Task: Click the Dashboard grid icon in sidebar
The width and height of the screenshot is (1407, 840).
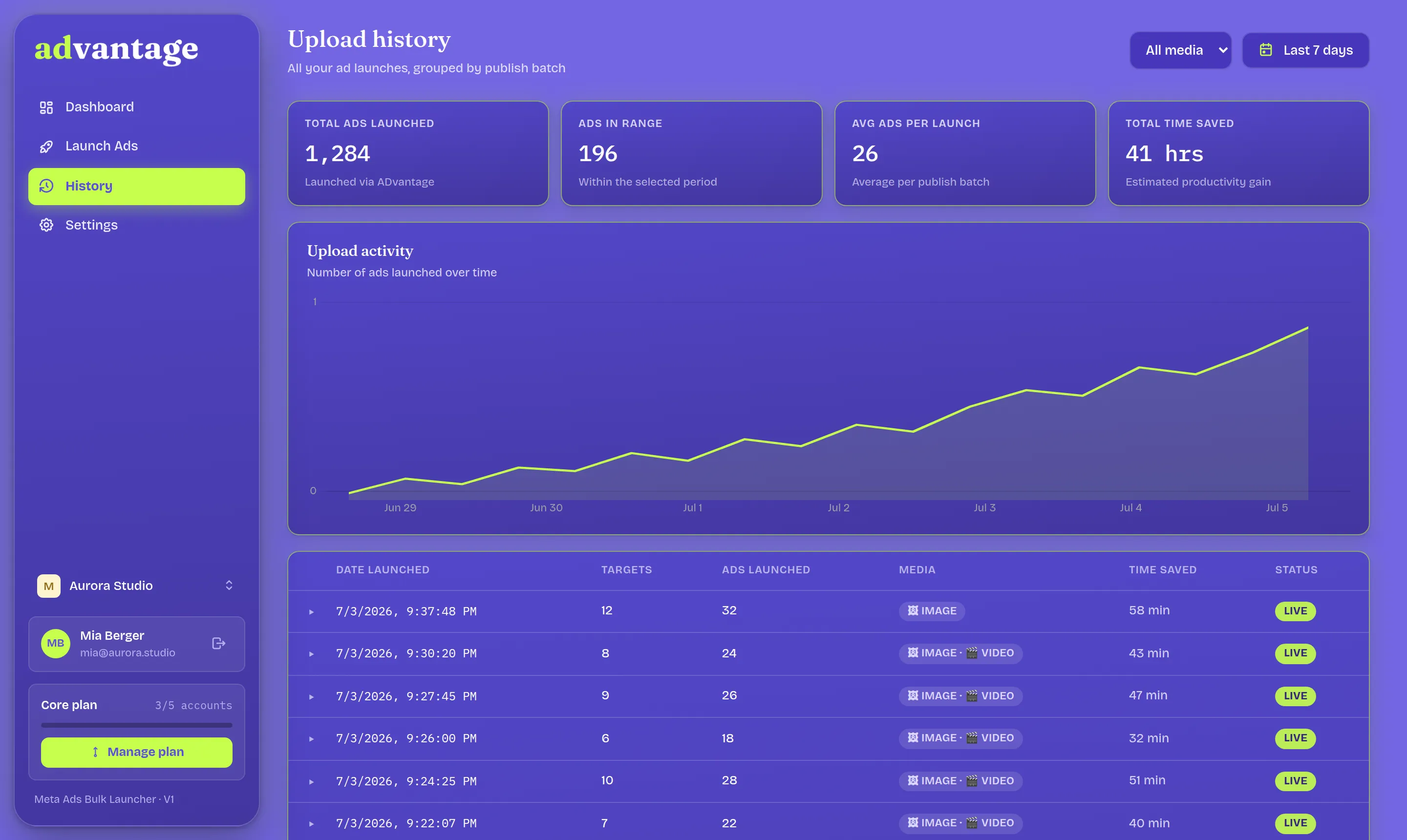Action: coord(46,107)
